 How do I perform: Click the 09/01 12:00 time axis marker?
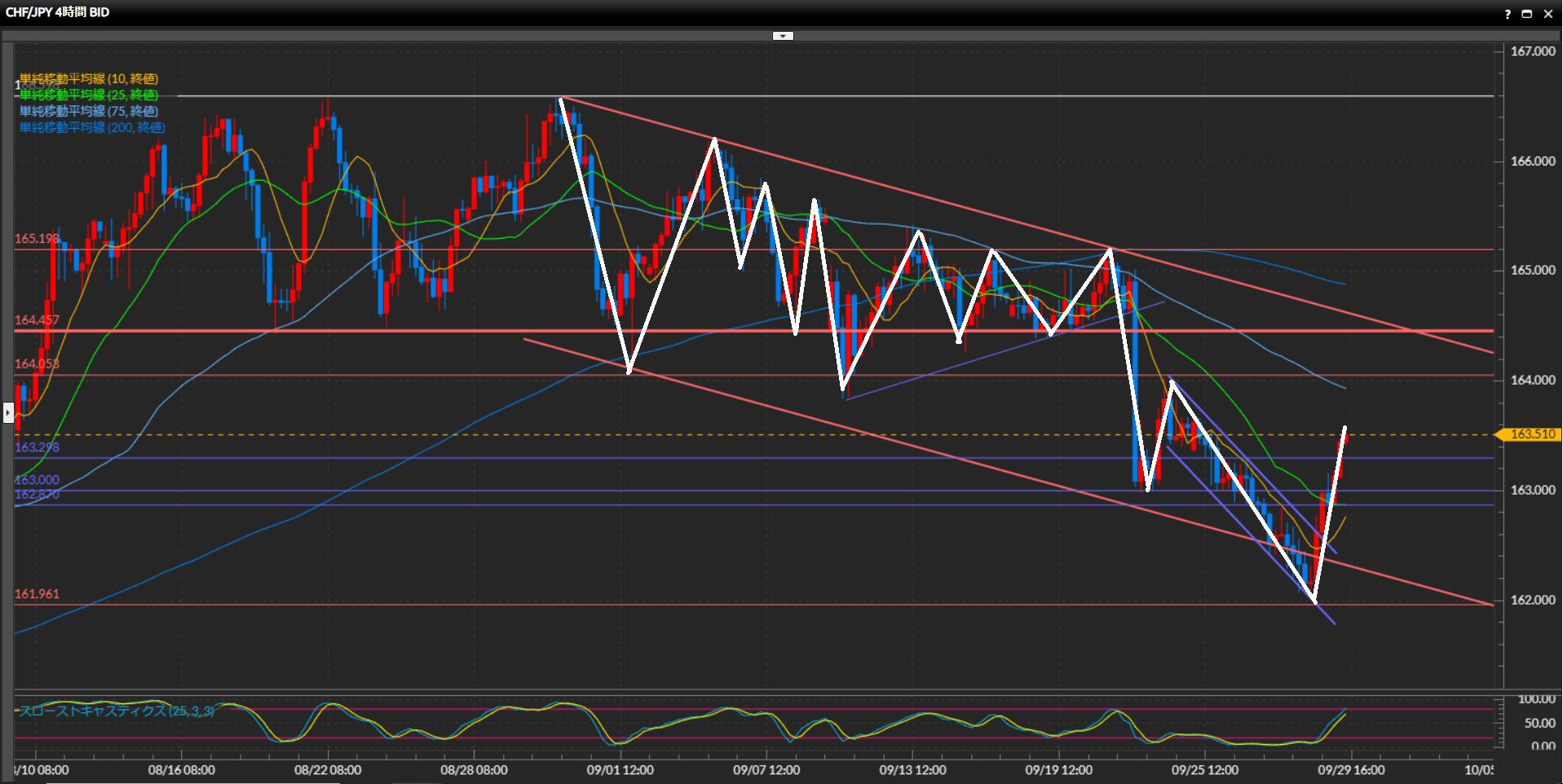pyautogui.click(x=620, y=770)
